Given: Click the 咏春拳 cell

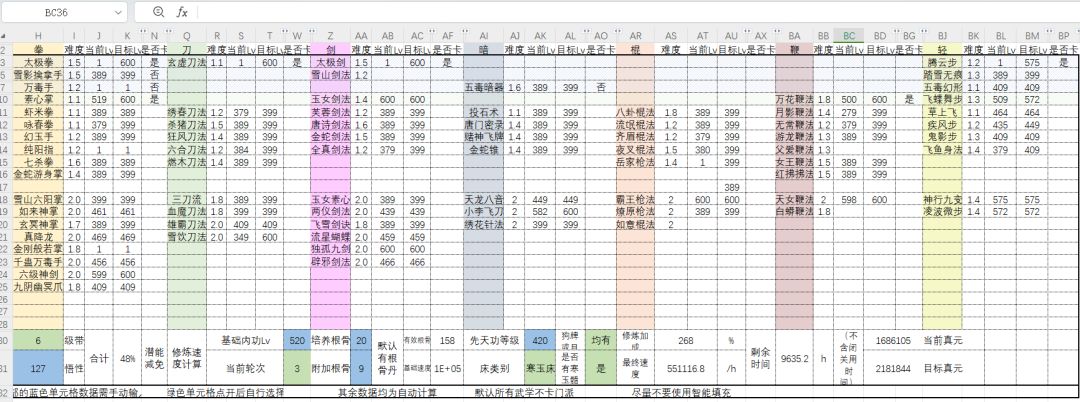Looking at the screenshot, I should (x=38, y=125).
